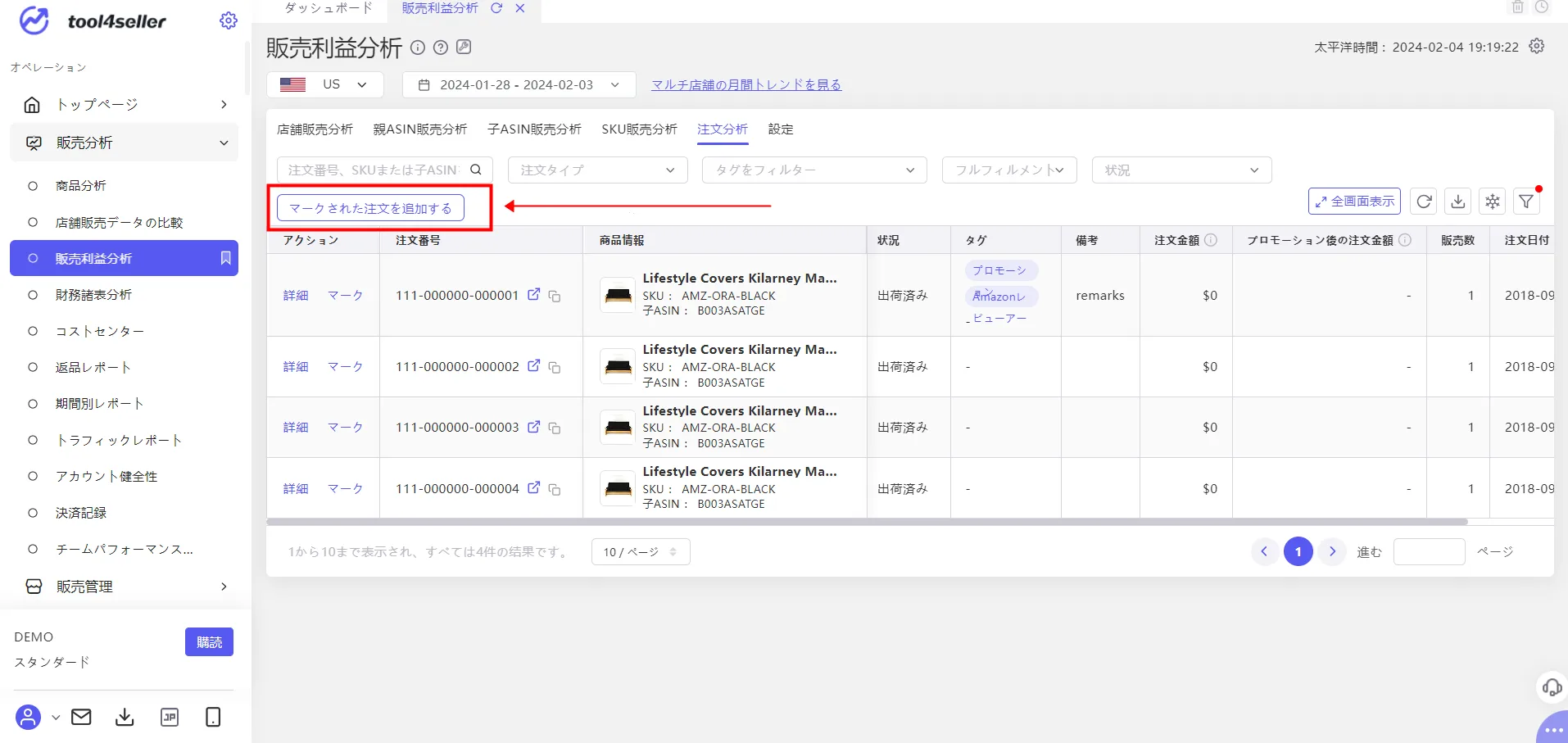This screenshot has width=1568, height=743.
Task: Open settings gear beside tool4seller logo
Action: 229,20
